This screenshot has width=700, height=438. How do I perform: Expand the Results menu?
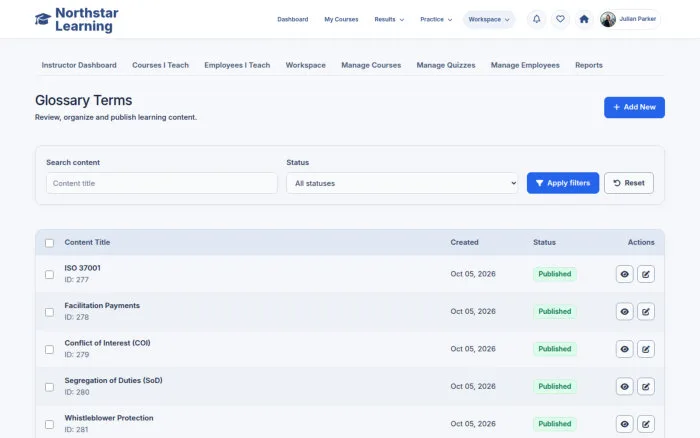coord(389,19)
